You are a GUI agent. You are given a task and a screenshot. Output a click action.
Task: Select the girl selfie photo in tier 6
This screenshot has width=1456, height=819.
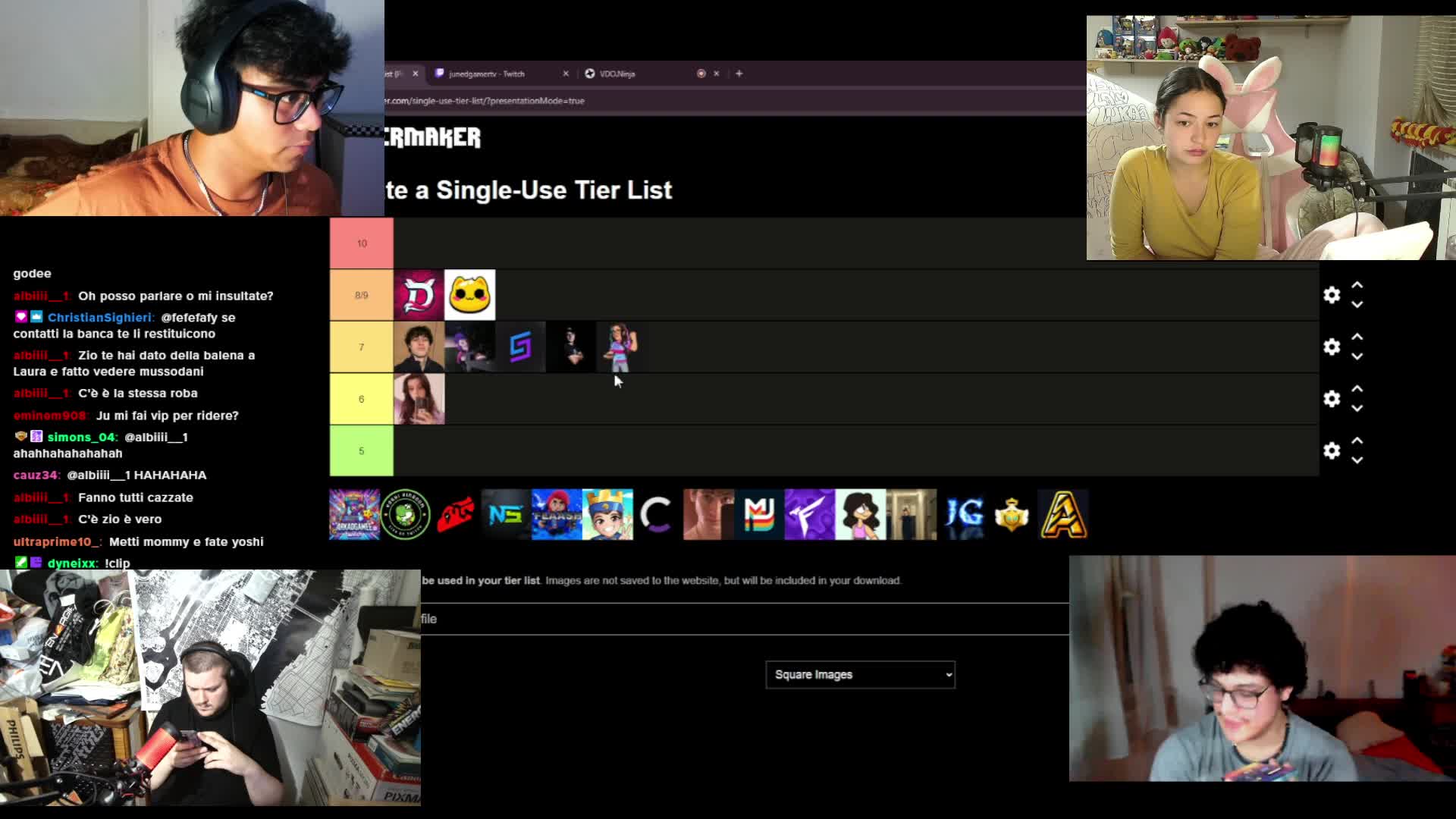(419, 399)
